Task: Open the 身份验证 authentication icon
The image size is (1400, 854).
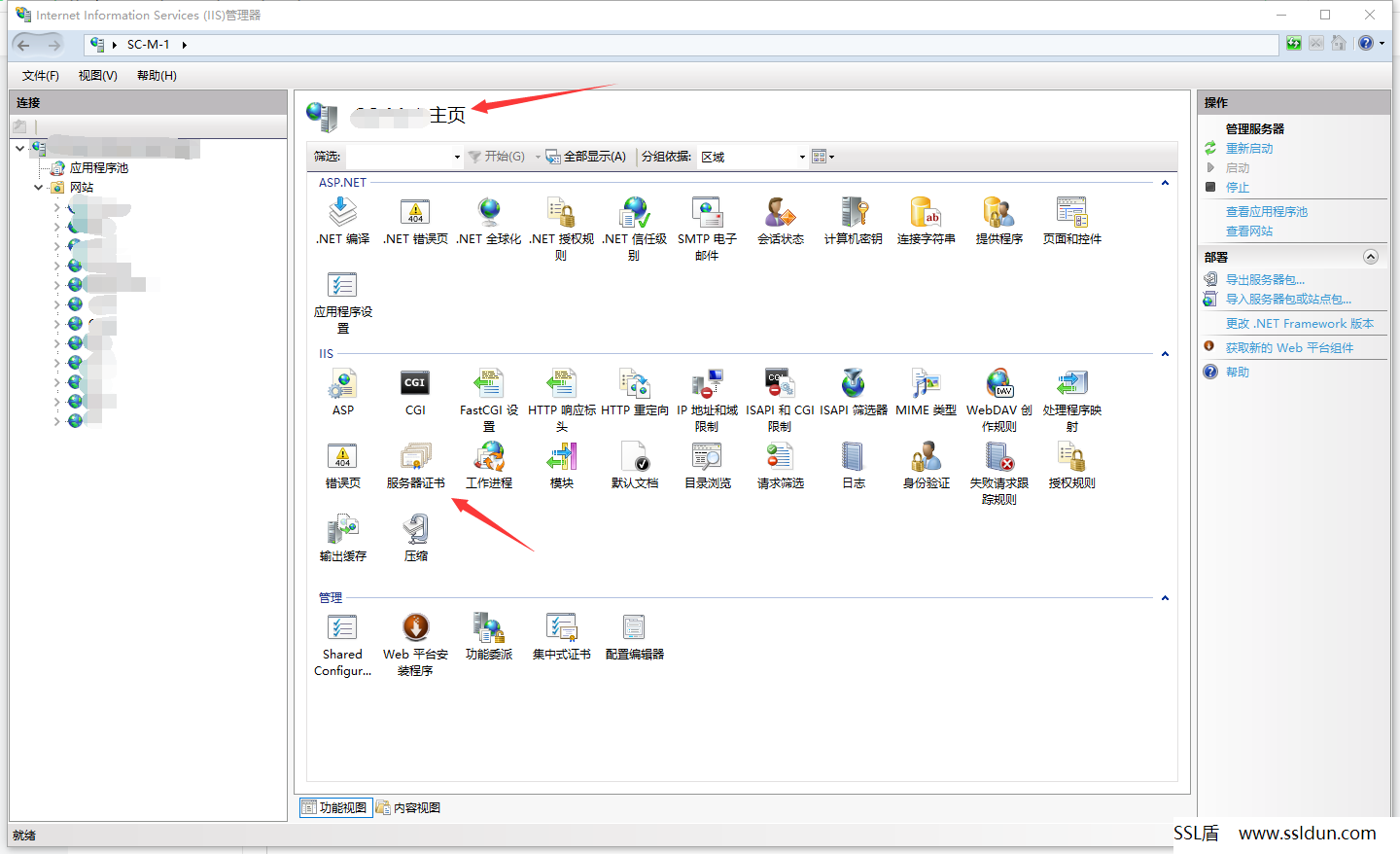Action: [x=926, y=465]
